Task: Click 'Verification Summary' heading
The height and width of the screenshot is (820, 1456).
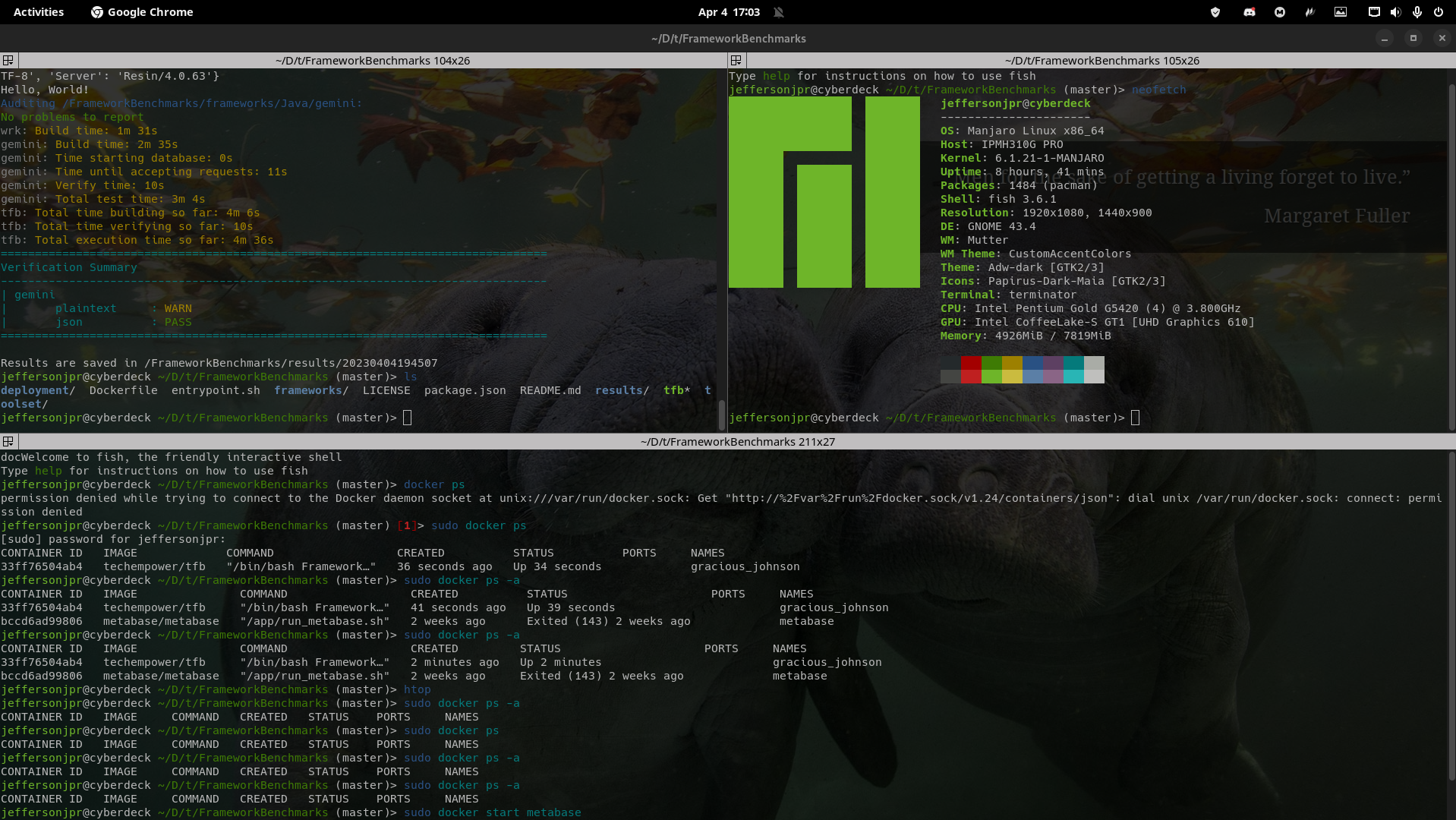Action: [x=69, y=267]
